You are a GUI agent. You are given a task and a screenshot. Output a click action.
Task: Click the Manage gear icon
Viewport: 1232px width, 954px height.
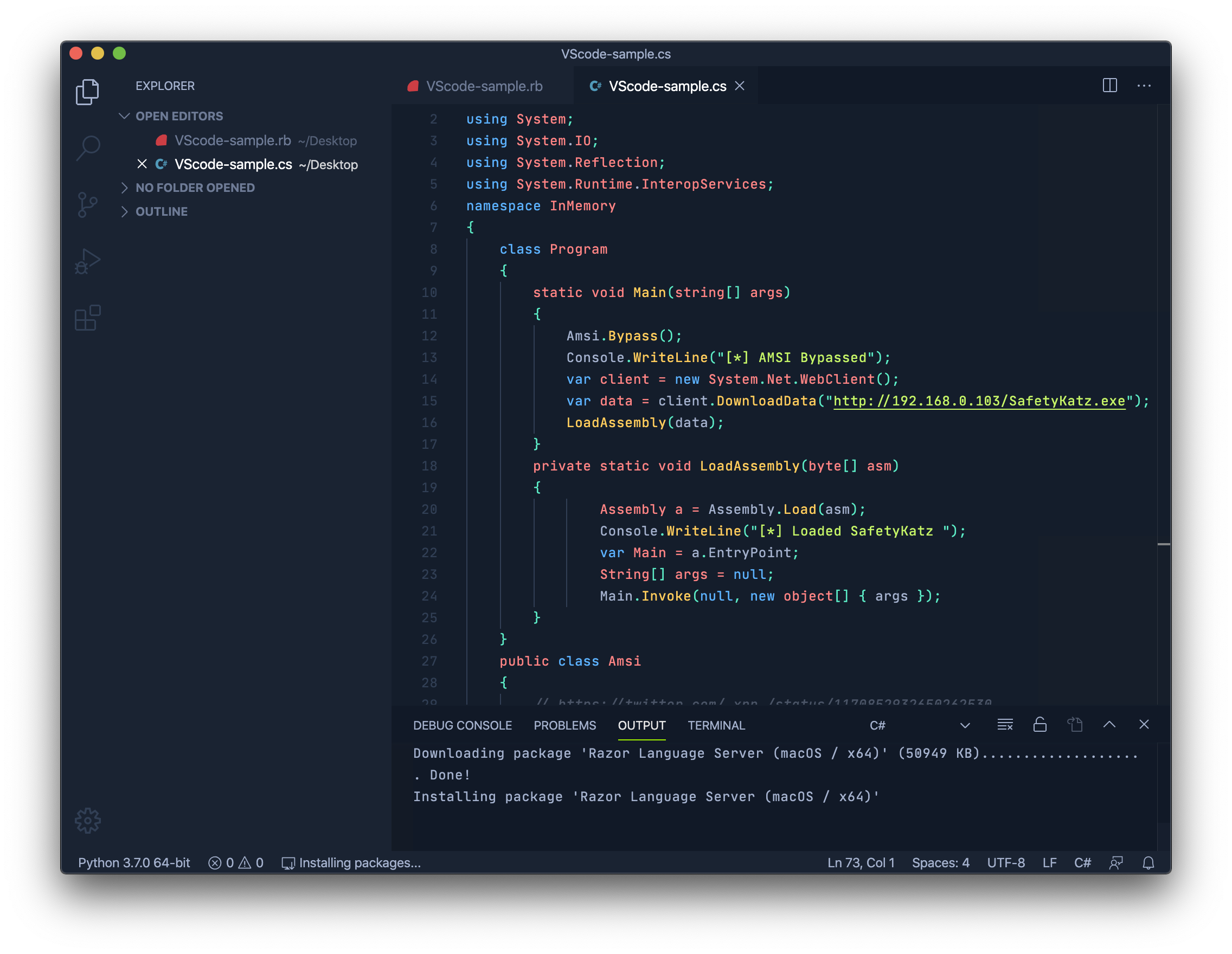point(87,820)
